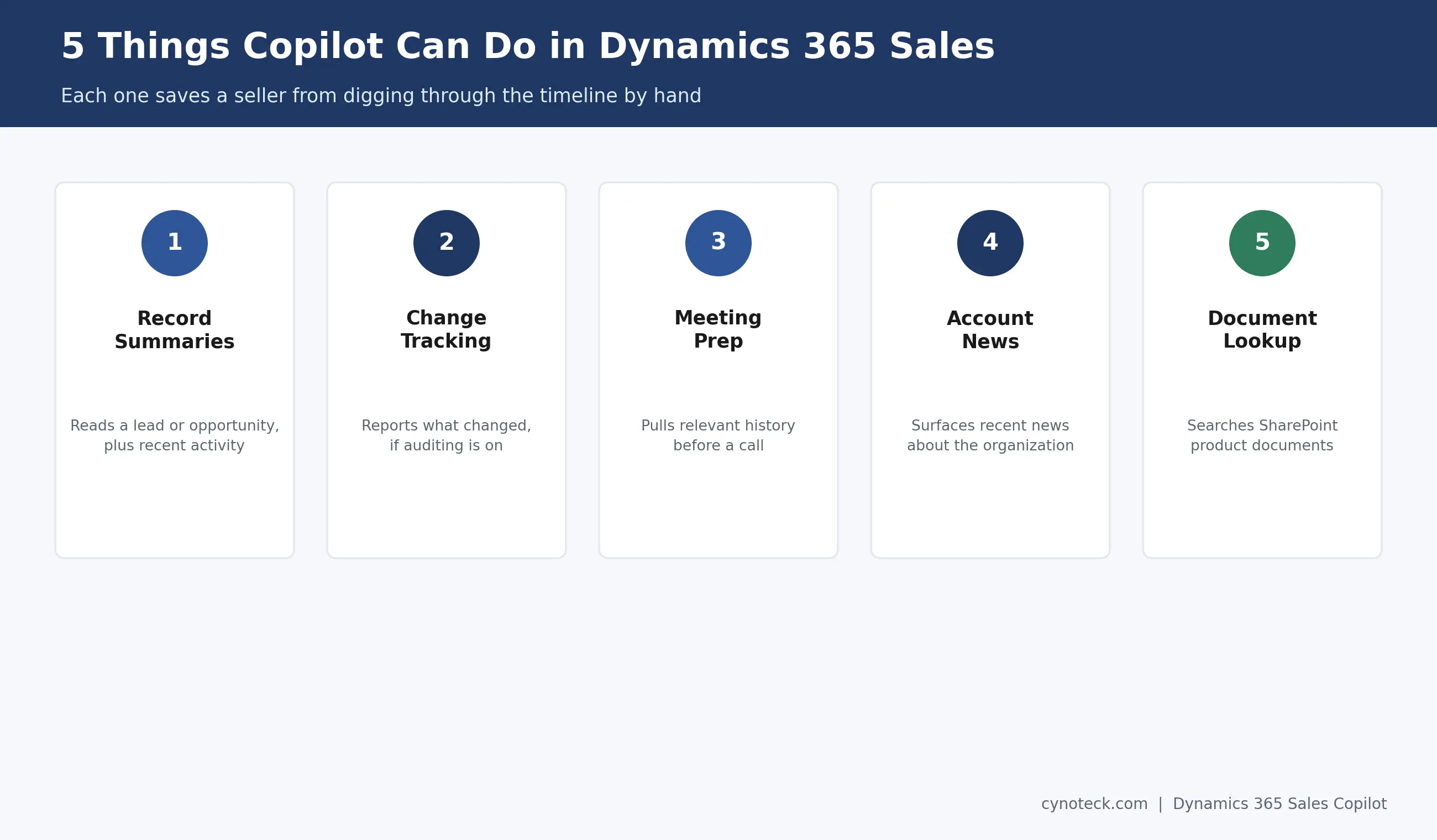
Task: Click 'Reads a lead or opportunity' description
Action: 175,435
